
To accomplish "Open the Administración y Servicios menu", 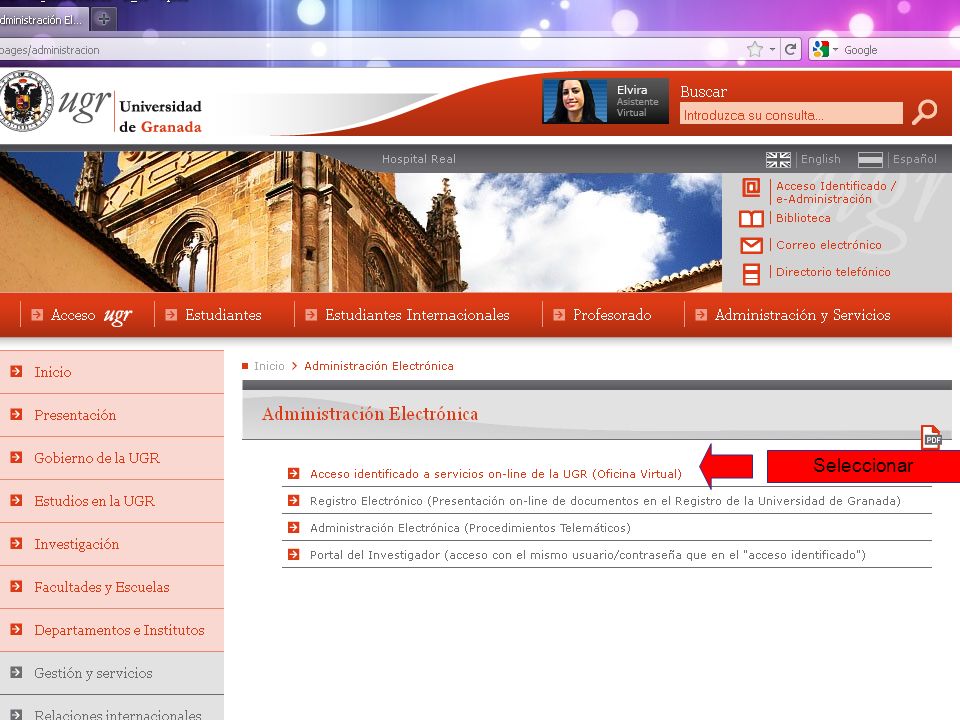I will [x=803, y=315].
